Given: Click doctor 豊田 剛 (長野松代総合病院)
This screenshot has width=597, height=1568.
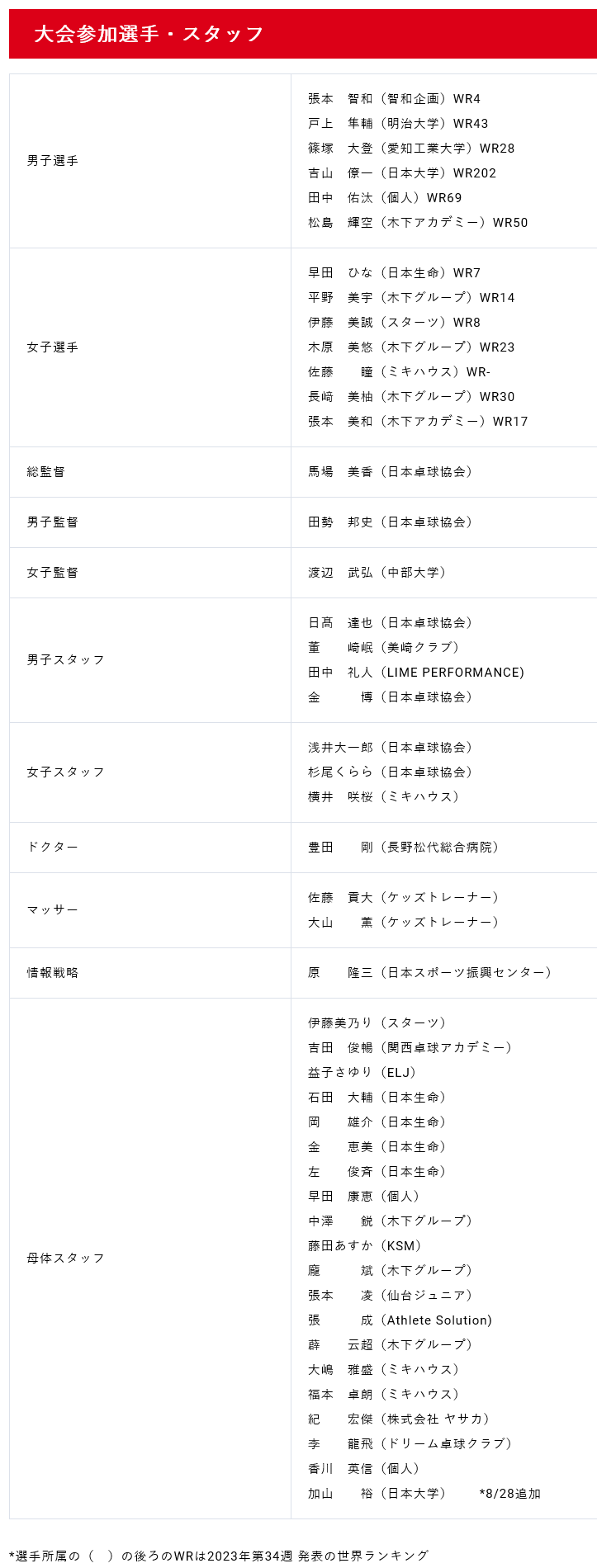Looking at the screenshot, I should [x=404, y=848].
